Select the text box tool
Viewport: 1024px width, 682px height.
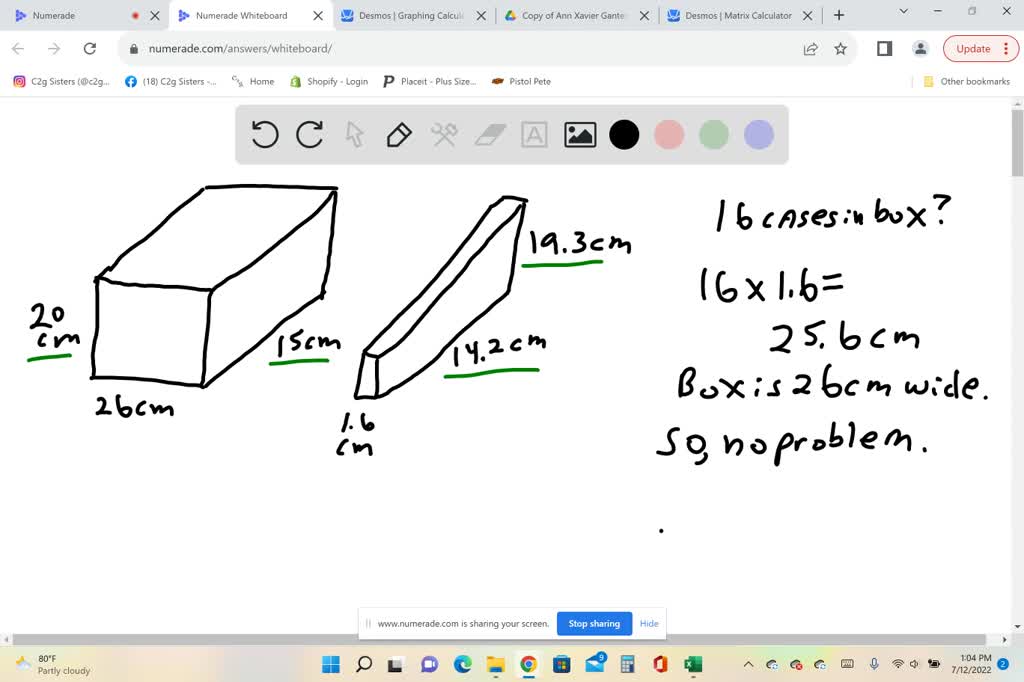pyautogui.click(x=535, y=135)
